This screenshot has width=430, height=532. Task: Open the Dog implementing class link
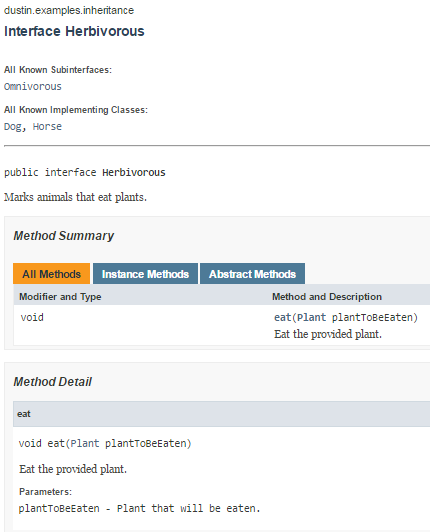coord(13,127)
